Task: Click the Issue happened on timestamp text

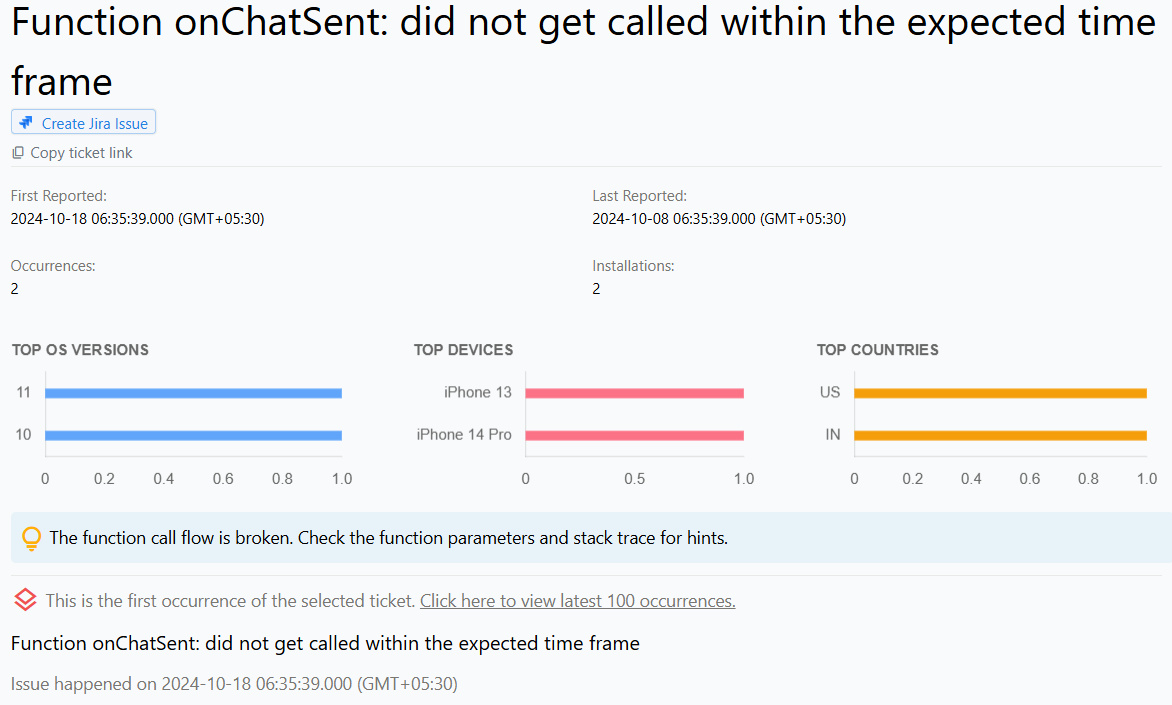Action: pos(234,684)
